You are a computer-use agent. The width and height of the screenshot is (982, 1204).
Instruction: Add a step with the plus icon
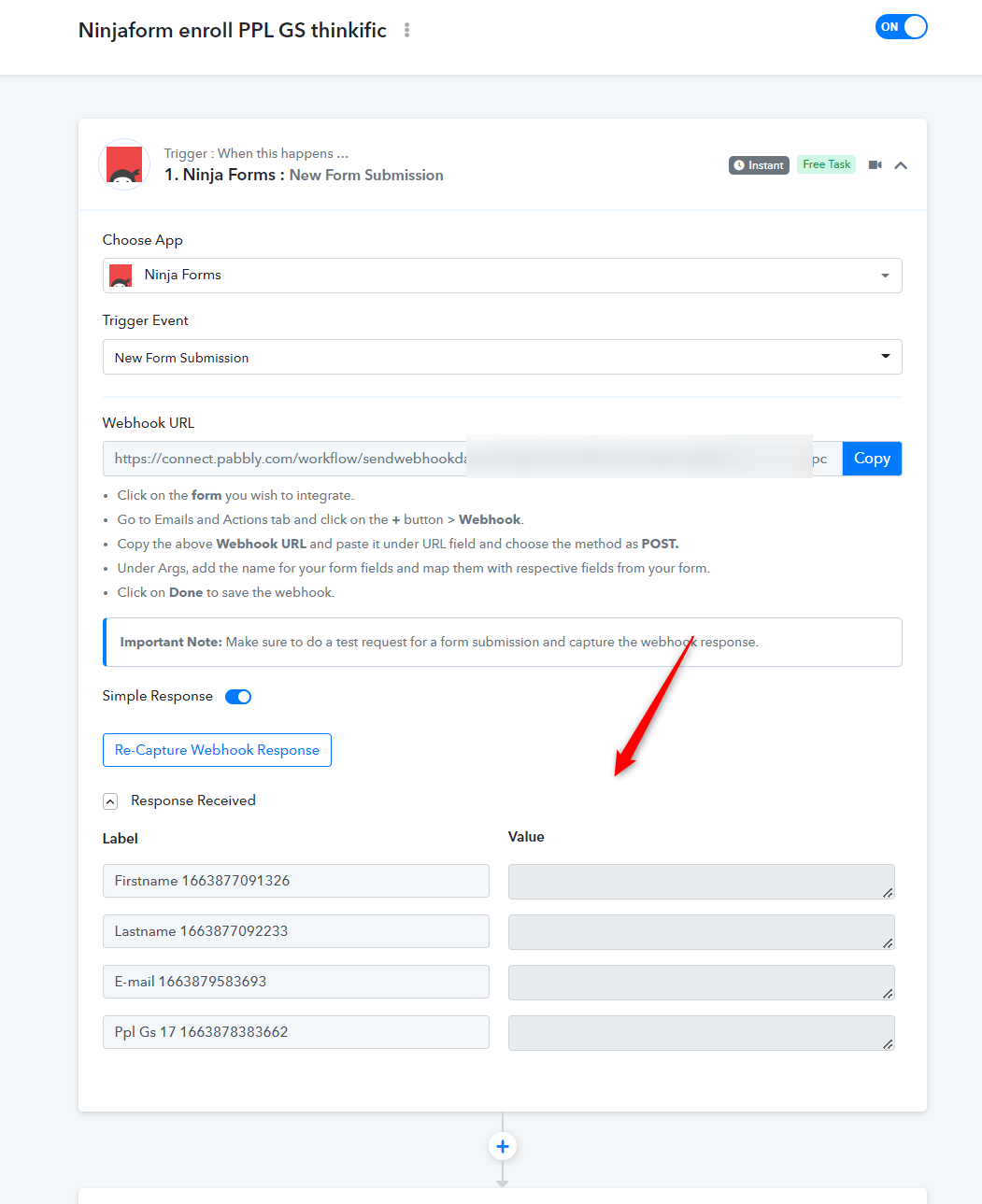[503, 1146]
